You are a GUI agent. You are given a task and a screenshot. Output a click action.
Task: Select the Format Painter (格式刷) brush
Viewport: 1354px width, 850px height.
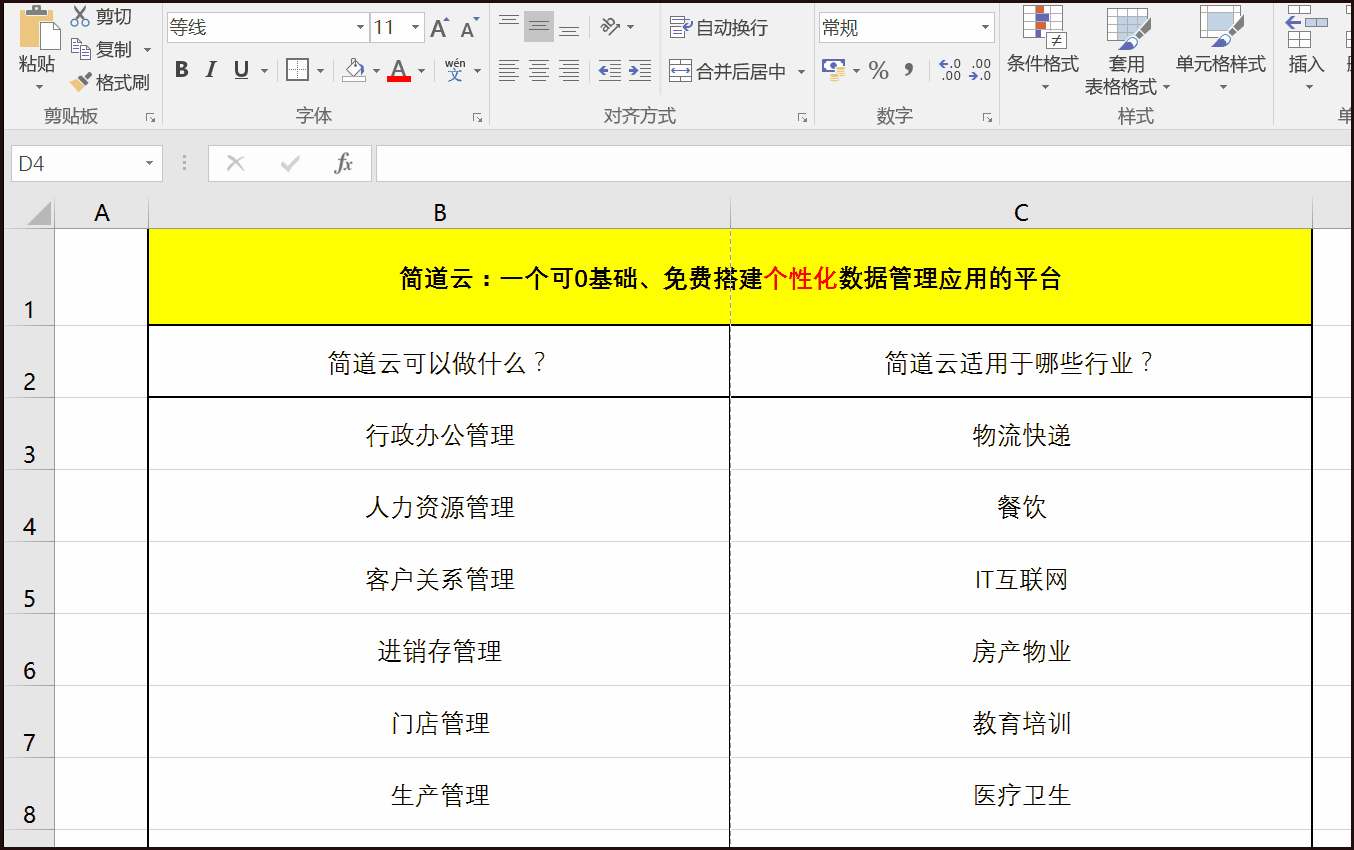[x=80, y=82]
